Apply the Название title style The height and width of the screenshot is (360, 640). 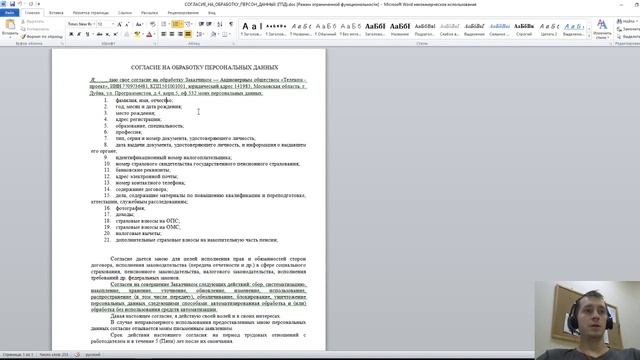(400, 29)
